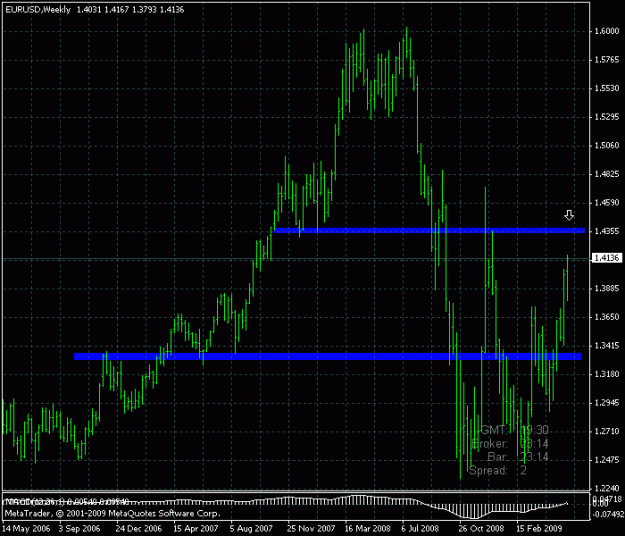Click the 14 May 2006 date label
The image size is (625, 536).
click(26, 529)
